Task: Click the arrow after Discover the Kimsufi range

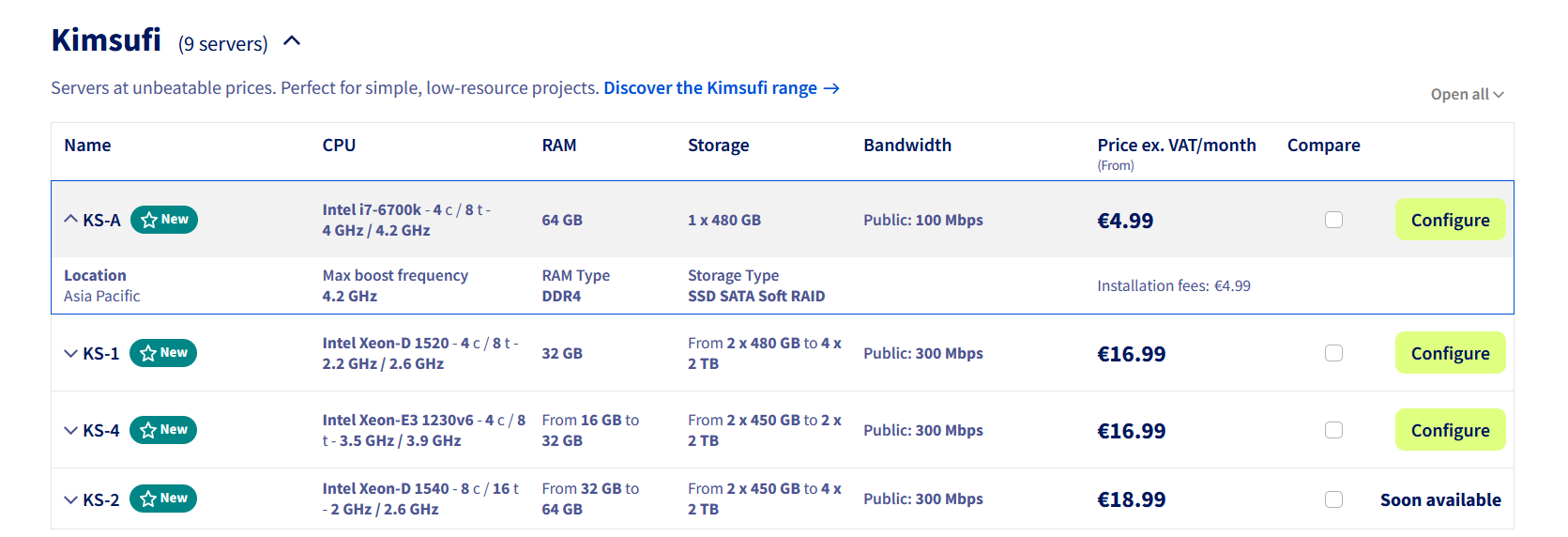Action: point(831,88)
